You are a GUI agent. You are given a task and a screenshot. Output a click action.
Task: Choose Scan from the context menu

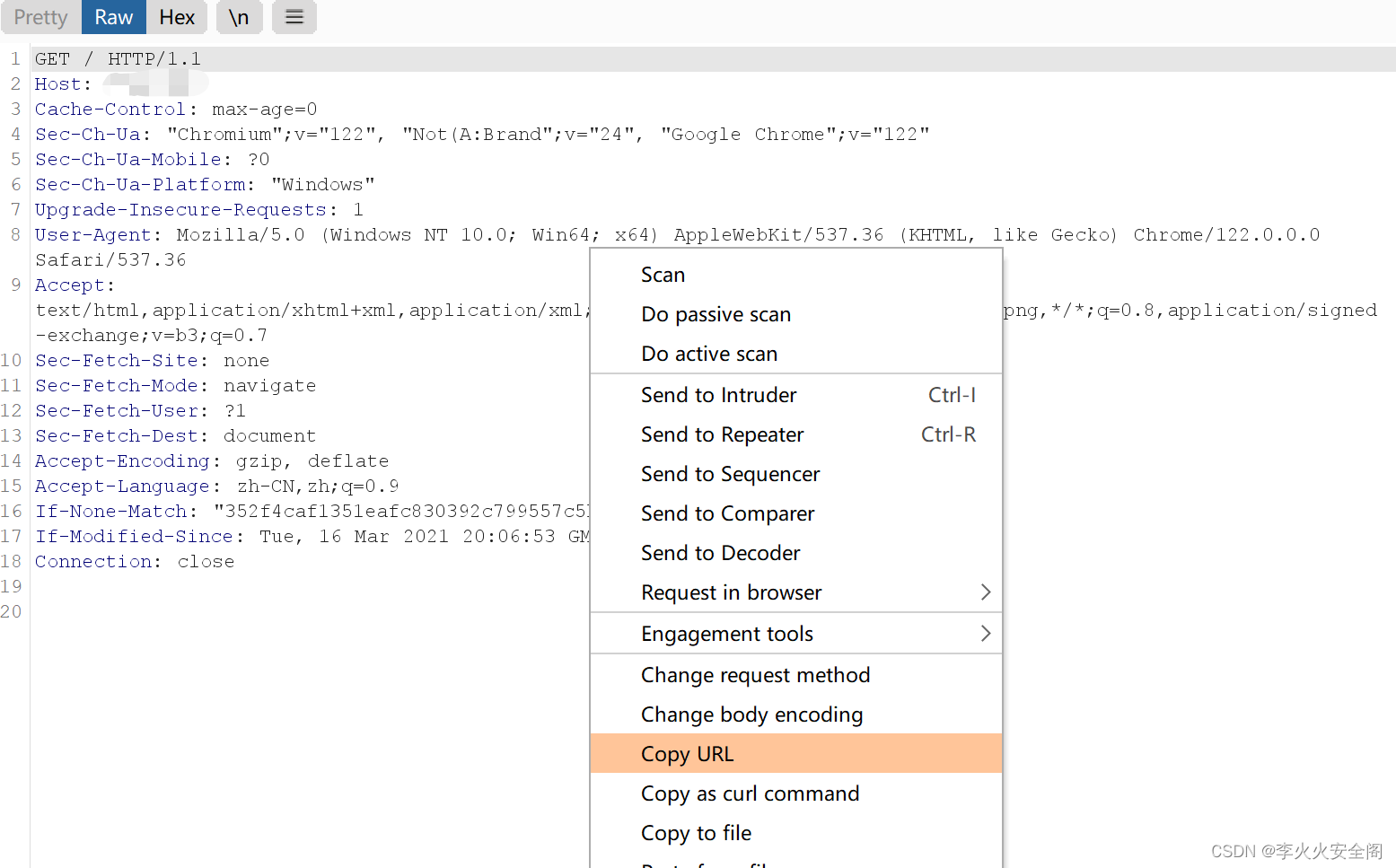point(795,275)
